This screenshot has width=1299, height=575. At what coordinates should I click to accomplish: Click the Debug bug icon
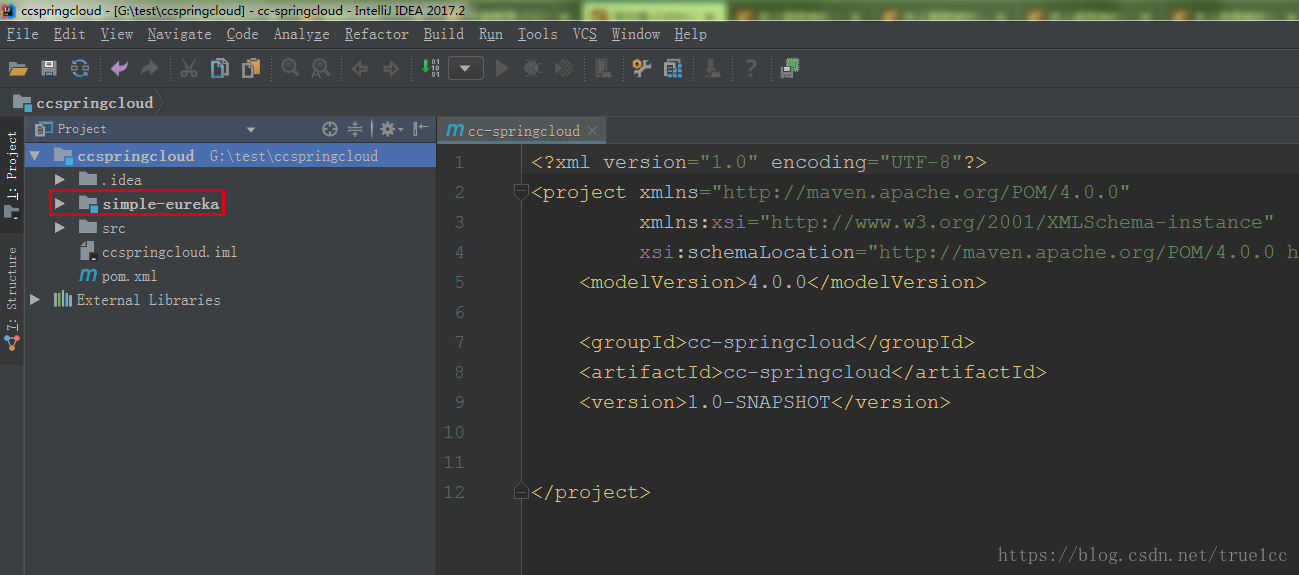(533, 68)
